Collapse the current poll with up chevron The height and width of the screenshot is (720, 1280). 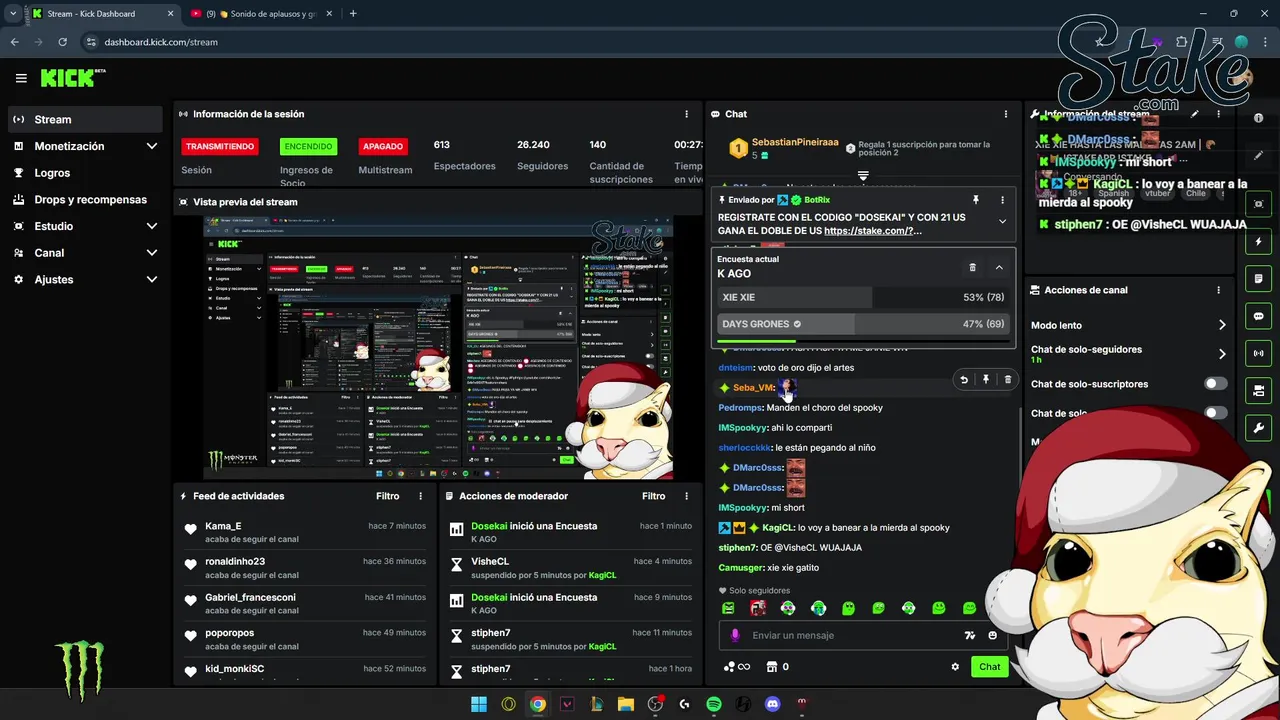(999, 267)
